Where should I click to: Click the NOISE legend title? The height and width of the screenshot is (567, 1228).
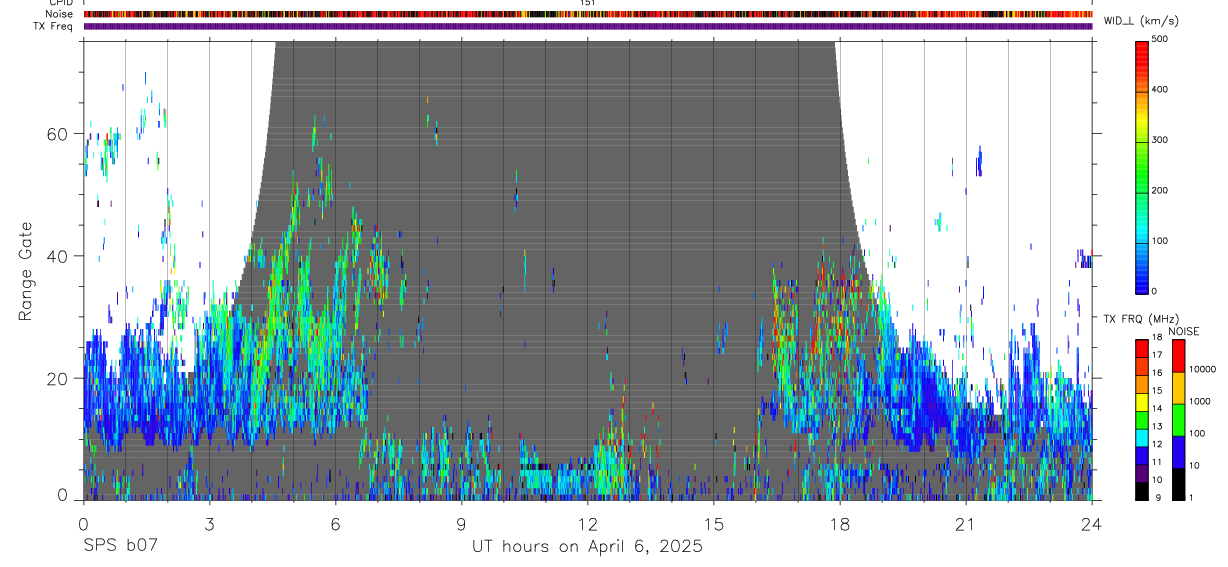pyautogui.click(x=1184, y=331)
